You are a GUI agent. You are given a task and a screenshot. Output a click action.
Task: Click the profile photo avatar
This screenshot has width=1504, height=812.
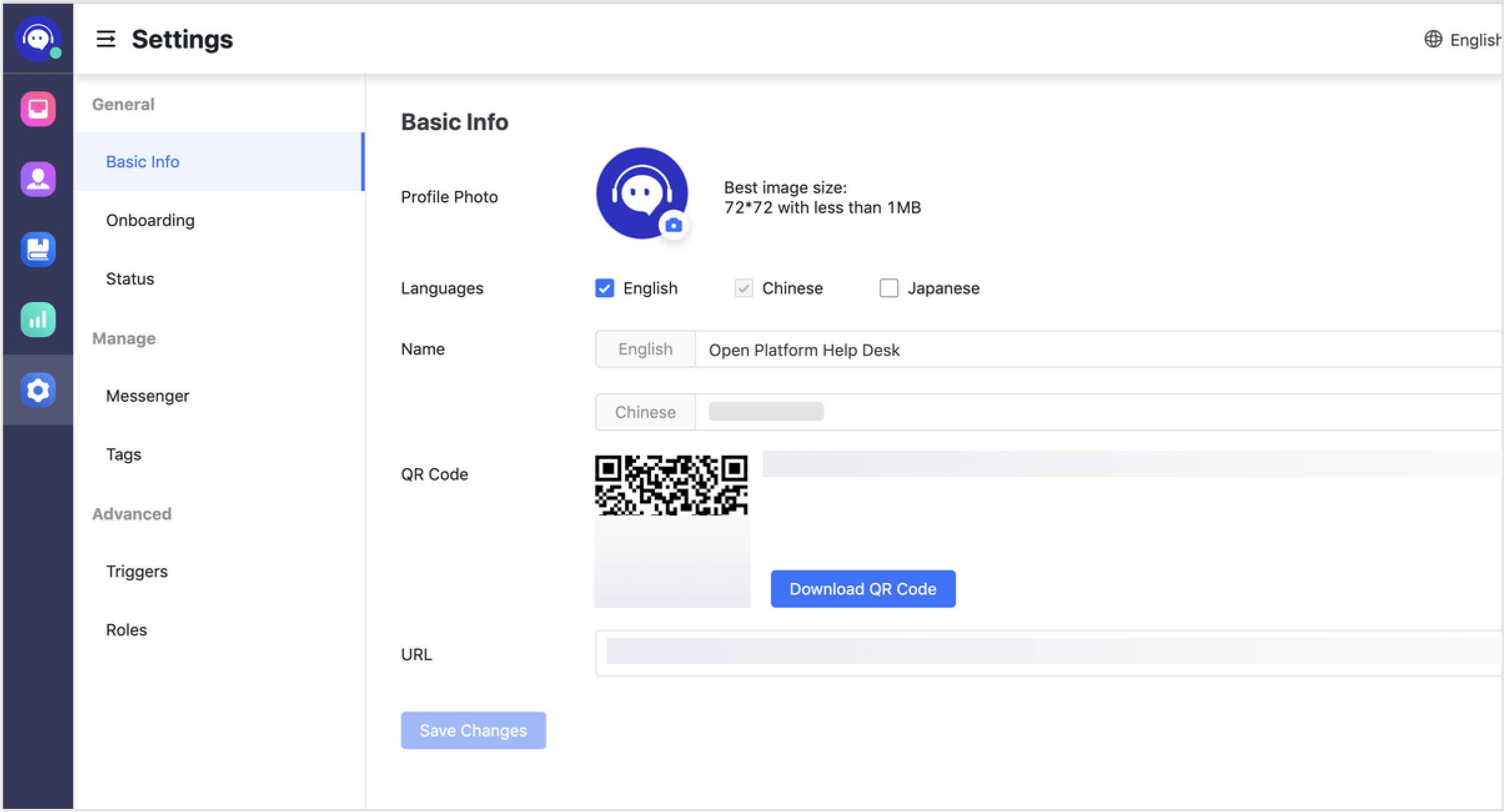pos(642,193)
